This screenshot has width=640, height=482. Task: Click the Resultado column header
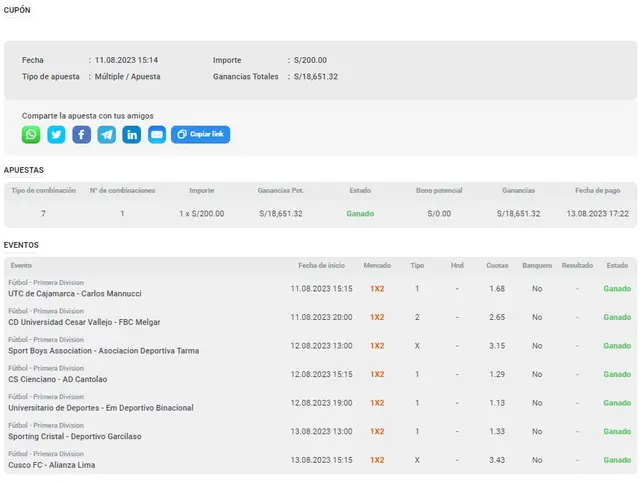tap(577, 265)
